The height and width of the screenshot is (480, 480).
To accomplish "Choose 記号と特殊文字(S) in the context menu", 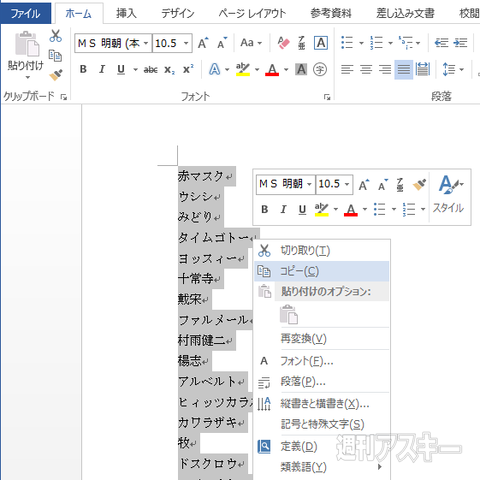I will (x=321, y=424).
